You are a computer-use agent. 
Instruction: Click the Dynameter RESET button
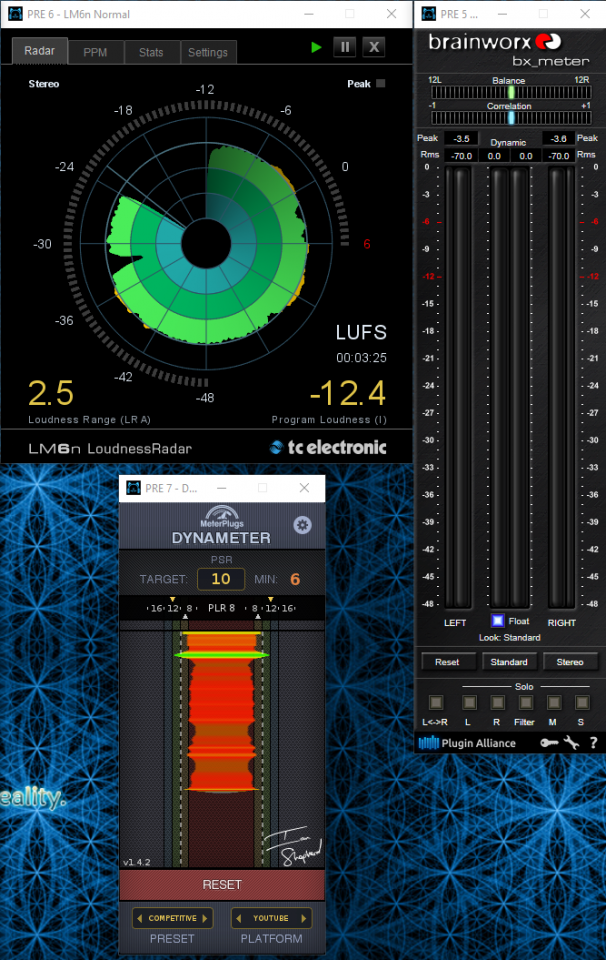pyautogui.click(x=222, y=885)
